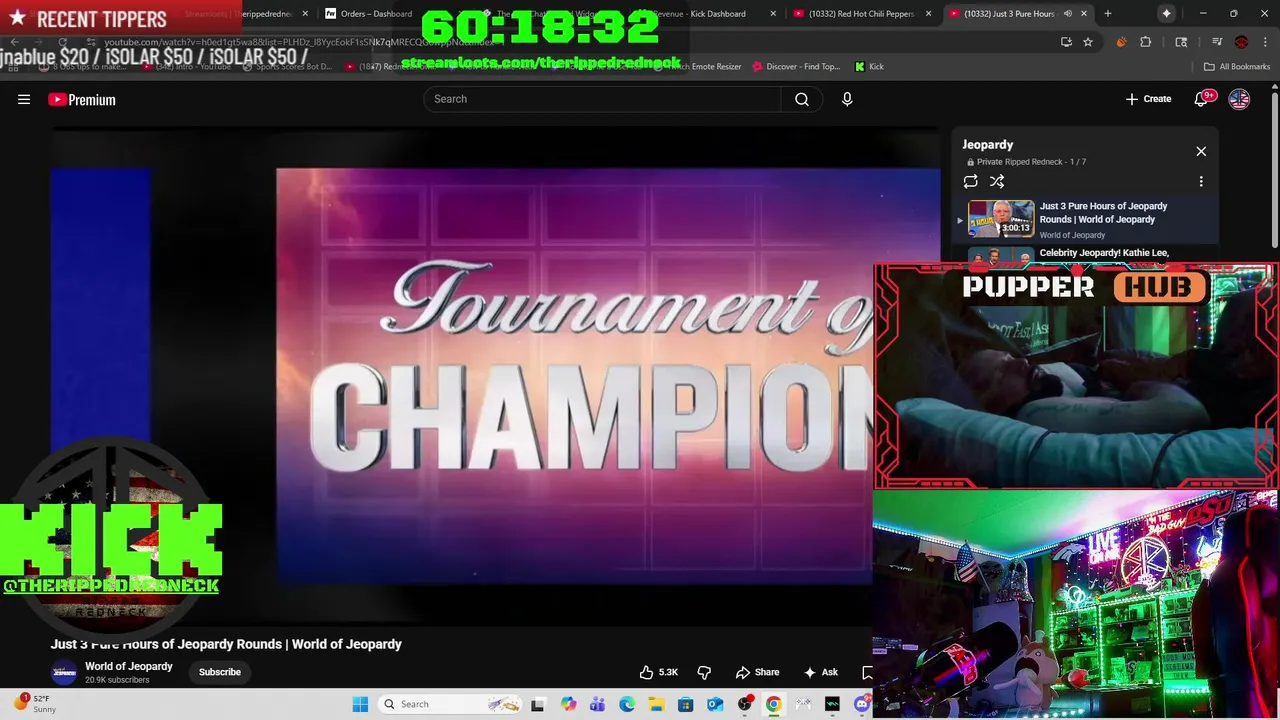This screenshot has width=1280, height=720.
Task: Click the Windows taskbar Search box
Action: tap(450, 704)
